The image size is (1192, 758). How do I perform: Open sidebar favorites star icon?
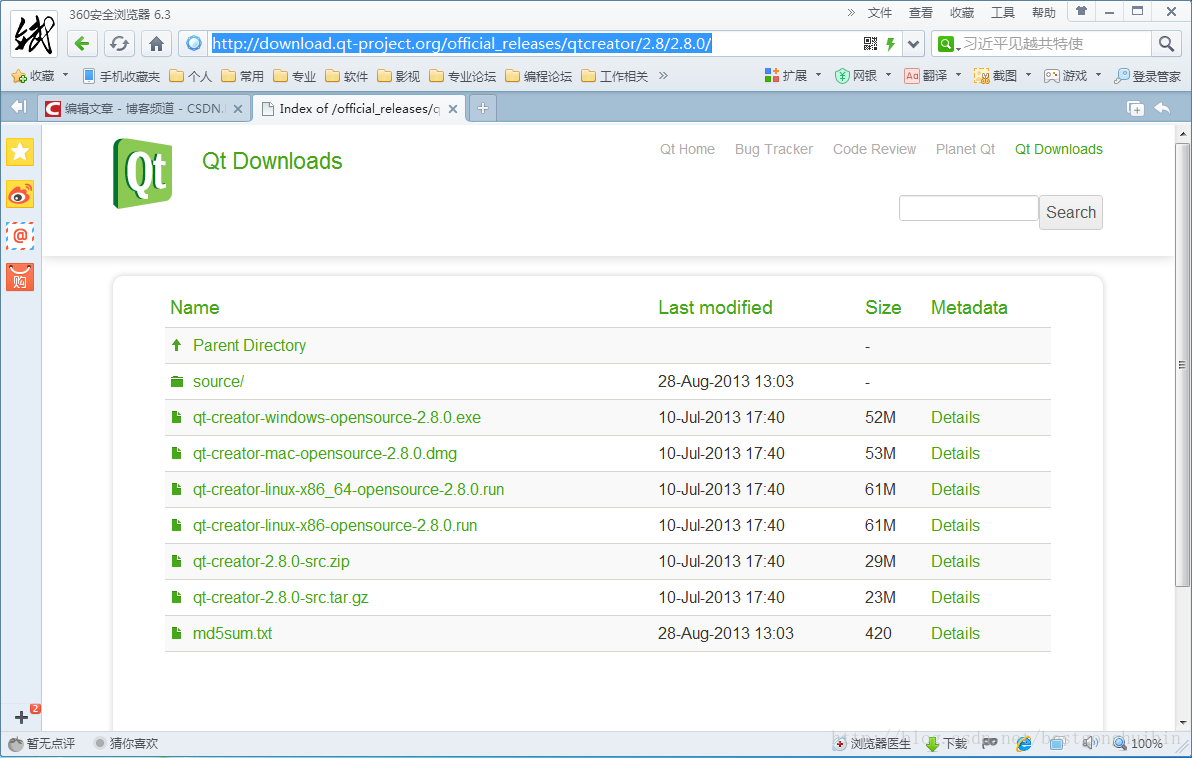(20, 152)
